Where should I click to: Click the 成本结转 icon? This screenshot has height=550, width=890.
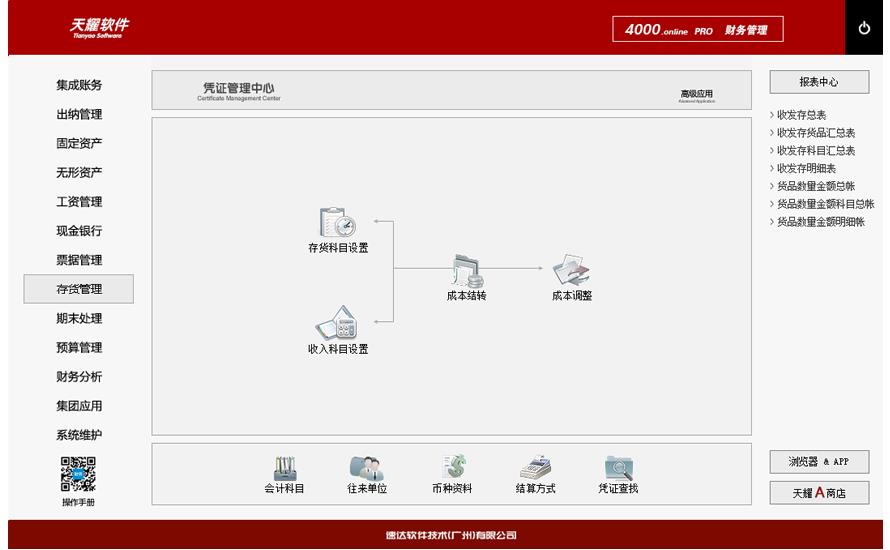click(x=466, y=270)
